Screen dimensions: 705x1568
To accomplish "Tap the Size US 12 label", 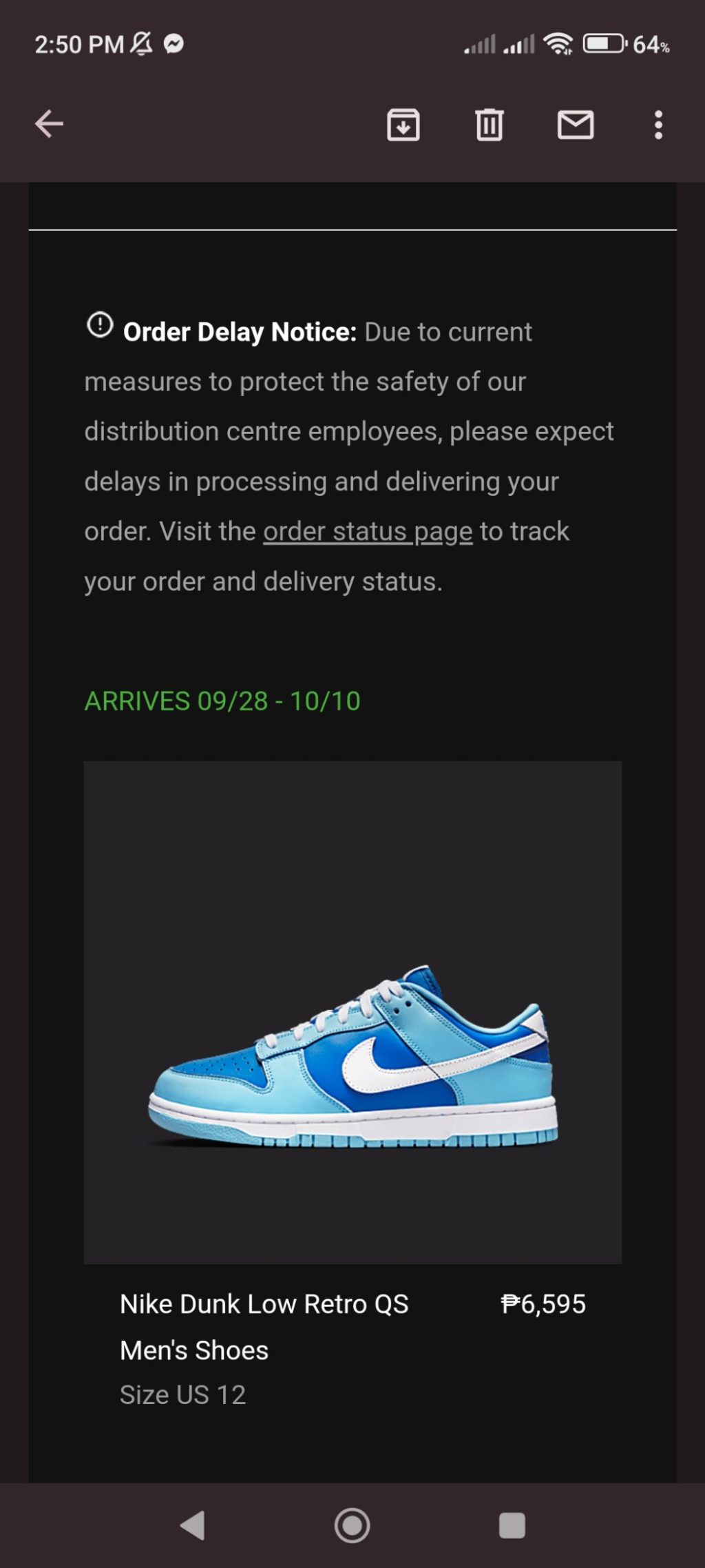I will pos(182,1395).
